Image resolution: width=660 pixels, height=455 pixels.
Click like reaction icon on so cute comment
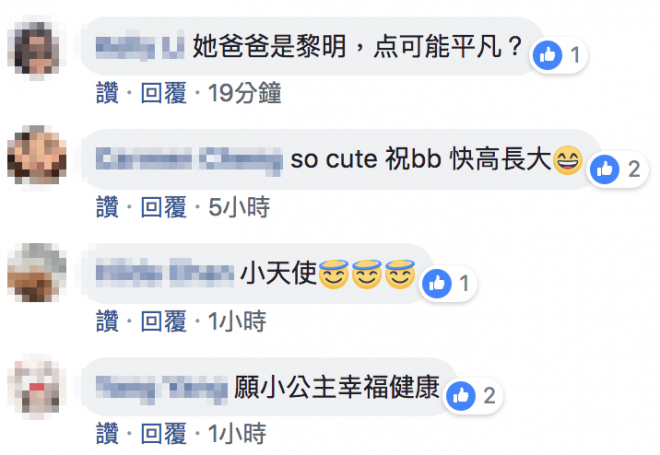point(604,169)
